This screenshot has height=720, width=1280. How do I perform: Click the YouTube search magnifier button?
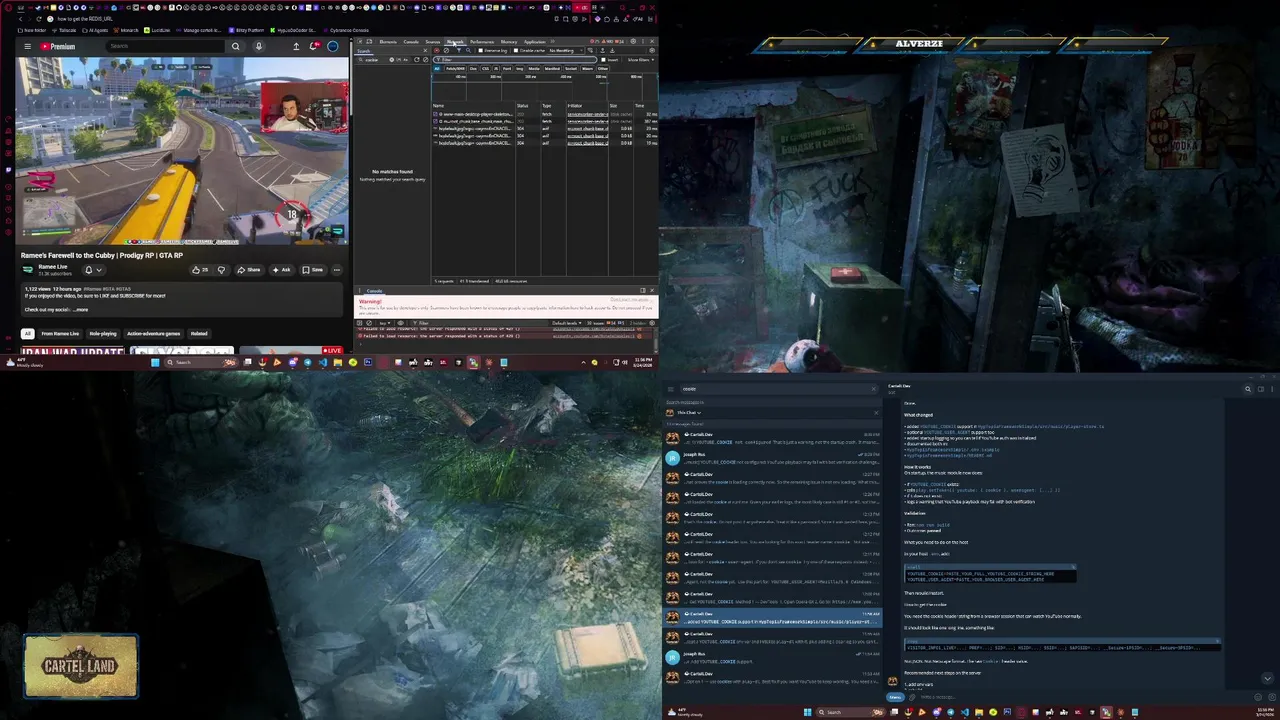(236, 46)
